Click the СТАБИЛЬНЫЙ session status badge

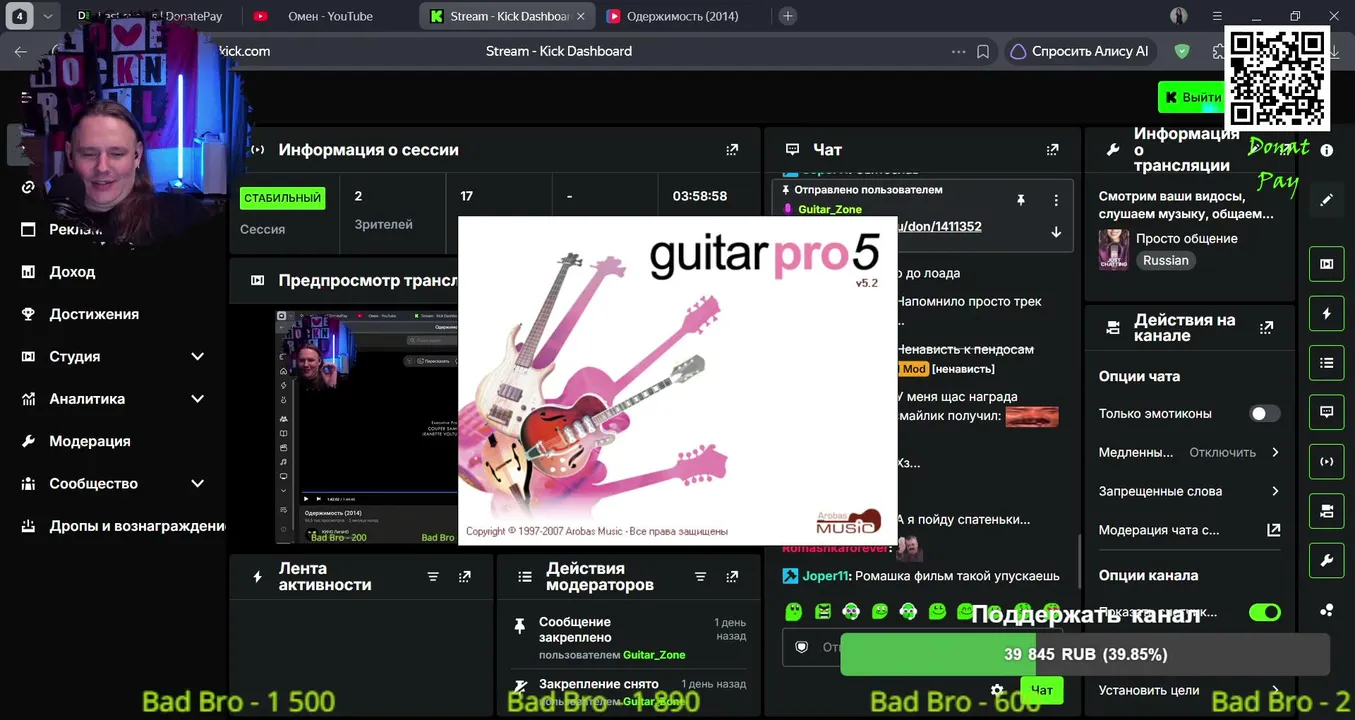(x=283, y=198)
